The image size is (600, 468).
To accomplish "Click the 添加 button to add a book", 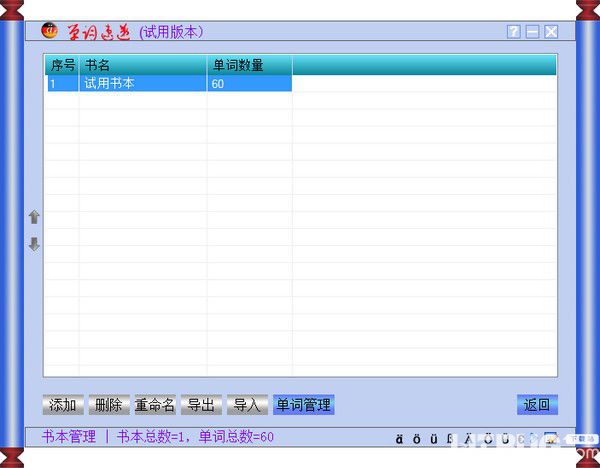I will click(63, 404).
